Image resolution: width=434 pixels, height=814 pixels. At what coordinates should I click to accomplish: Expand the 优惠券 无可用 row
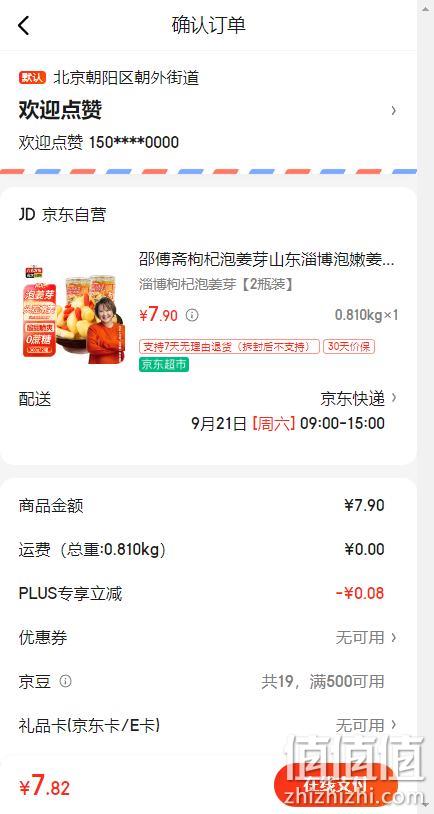[x=208, y=637]
